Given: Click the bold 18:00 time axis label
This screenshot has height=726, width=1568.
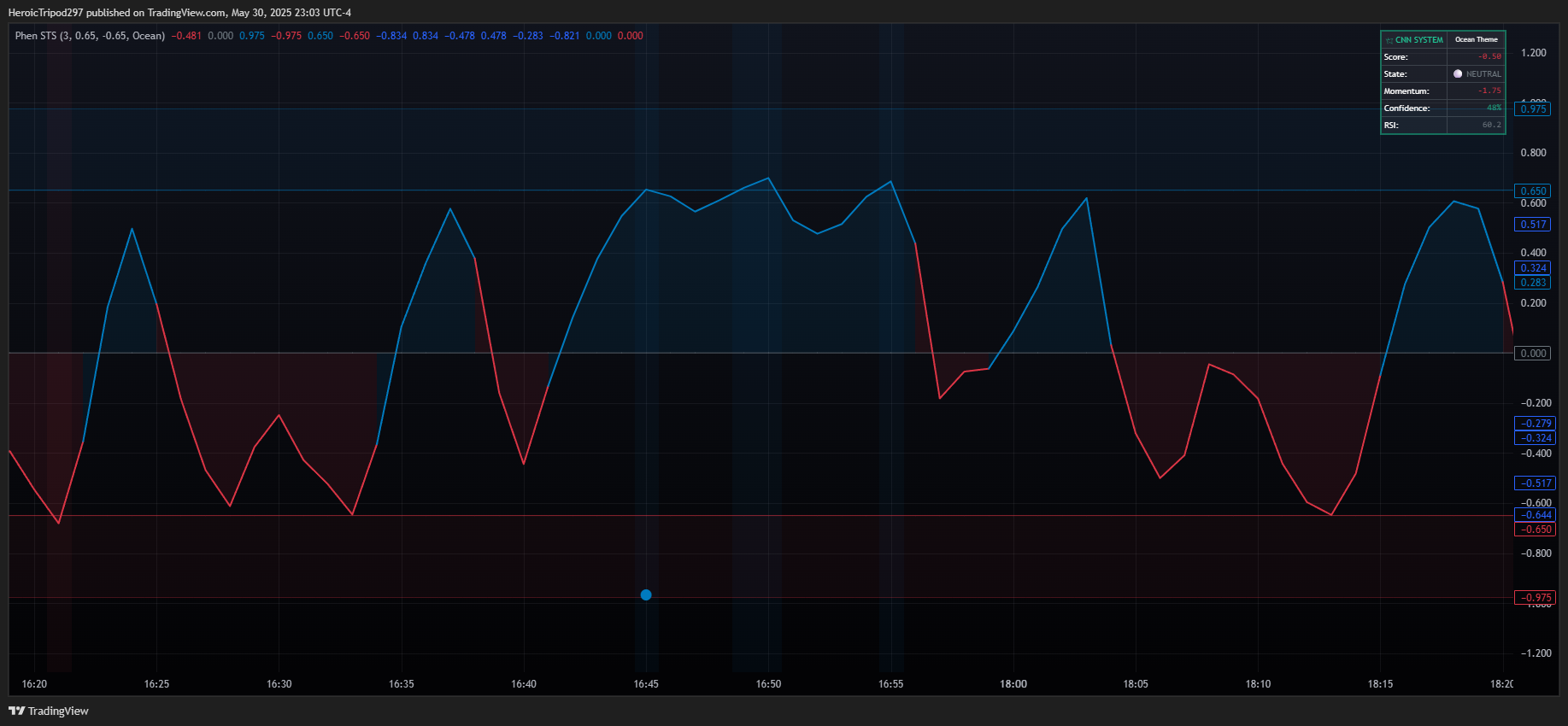Looking at the screenshot, I should [1013, 684].
